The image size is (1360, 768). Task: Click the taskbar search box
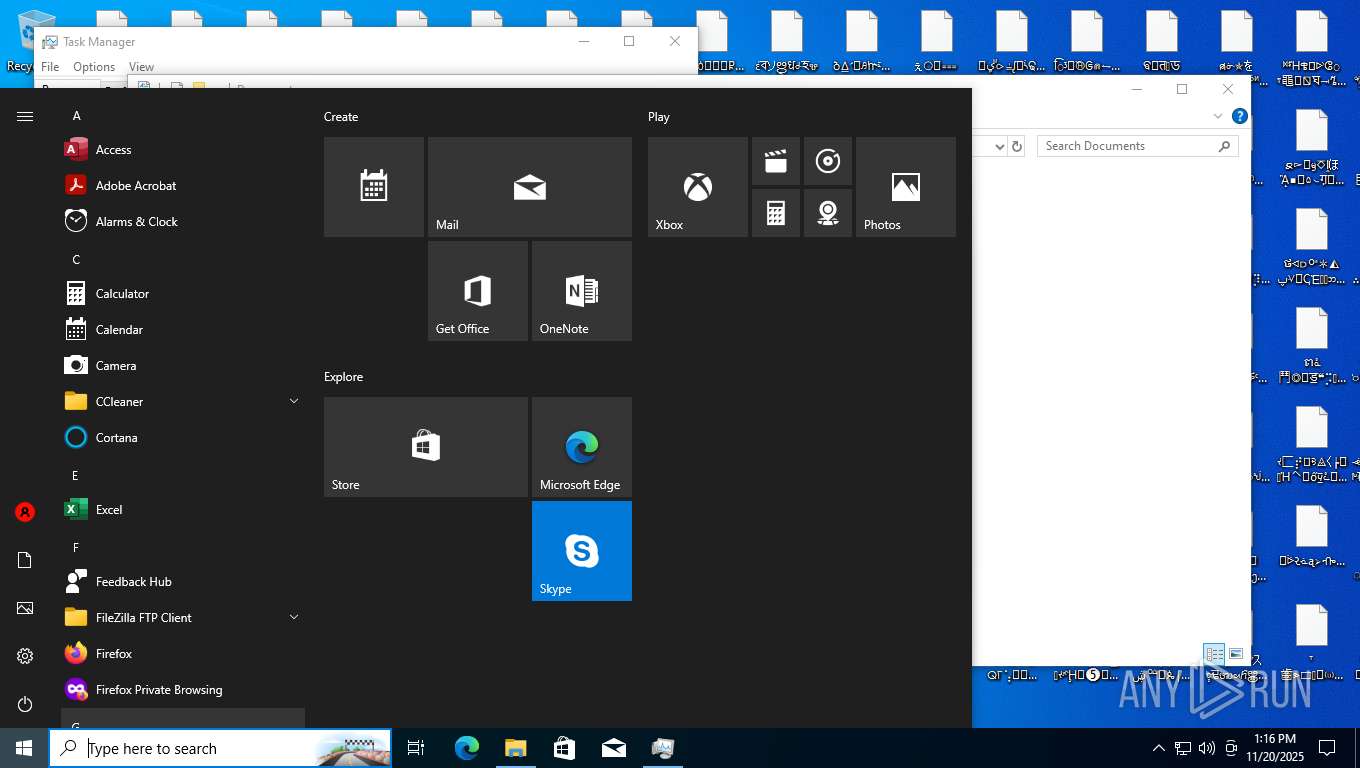point(220,748)
